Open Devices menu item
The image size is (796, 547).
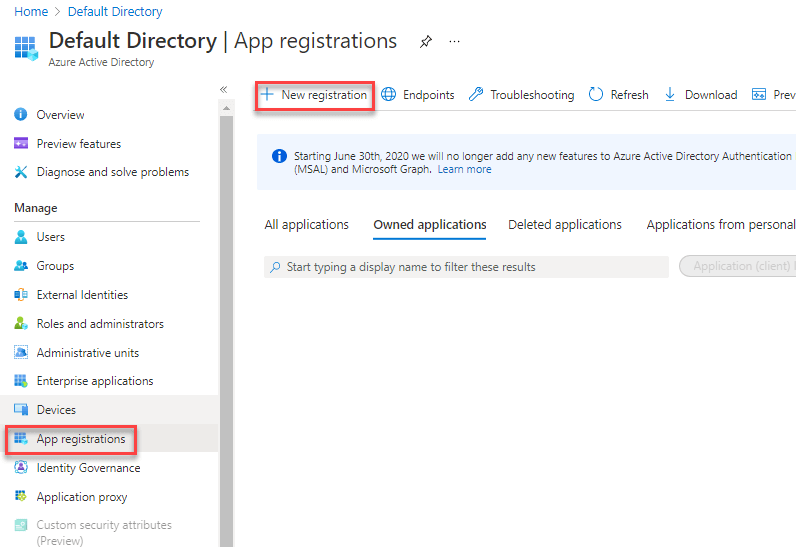[56, 409]
